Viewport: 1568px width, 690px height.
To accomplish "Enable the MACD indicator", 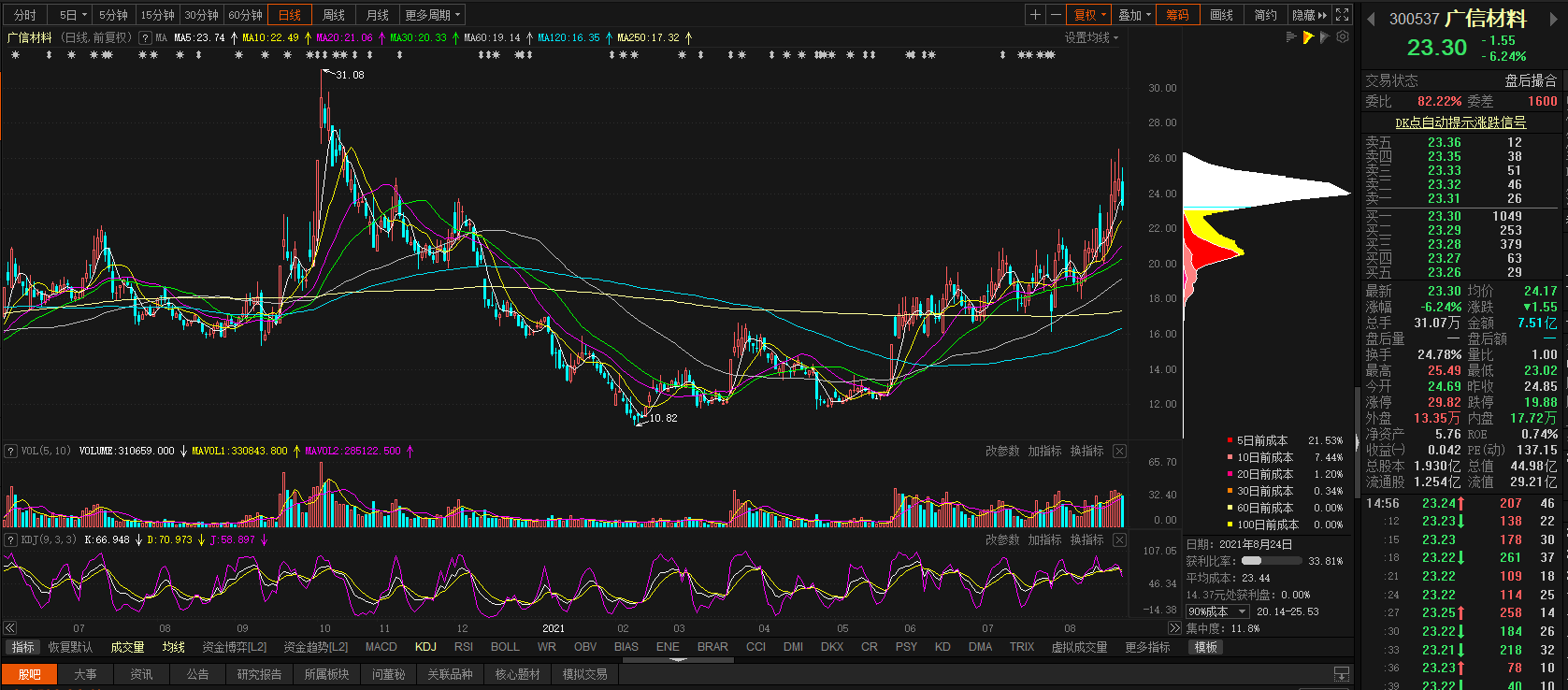I will (x=381, y=647).
